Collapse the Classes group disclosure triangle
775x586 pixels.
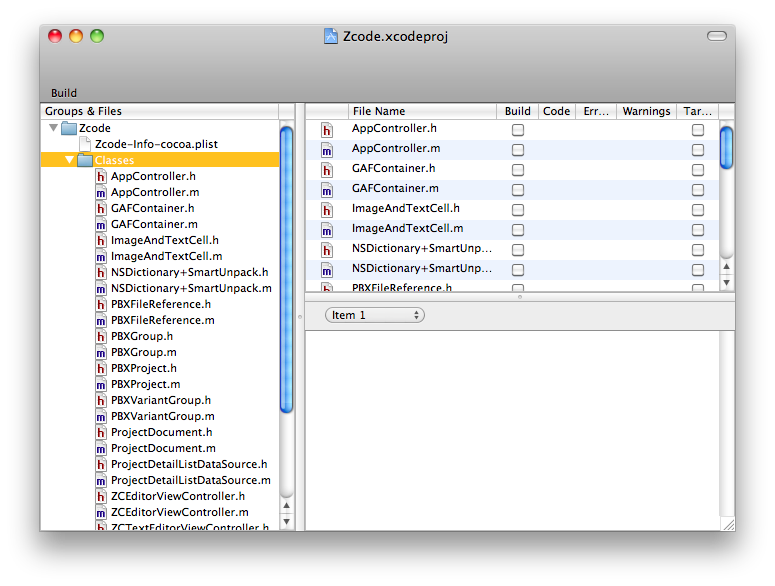click(x=69, y=160)
